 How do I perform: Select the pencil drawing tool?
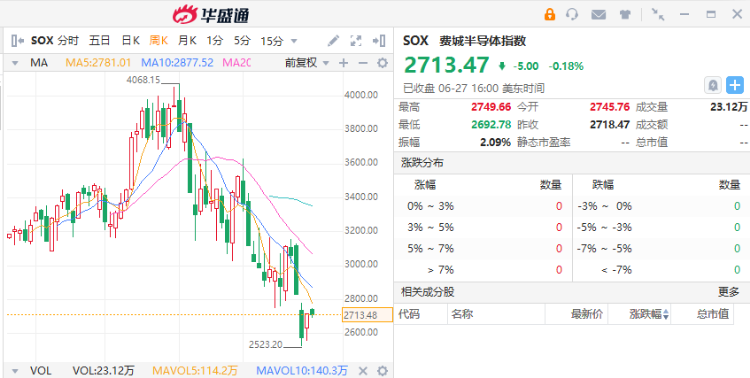(333, 41)
